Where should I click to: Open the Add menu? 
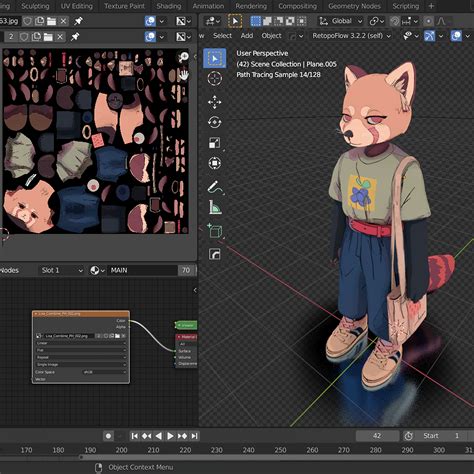(247, 36)
